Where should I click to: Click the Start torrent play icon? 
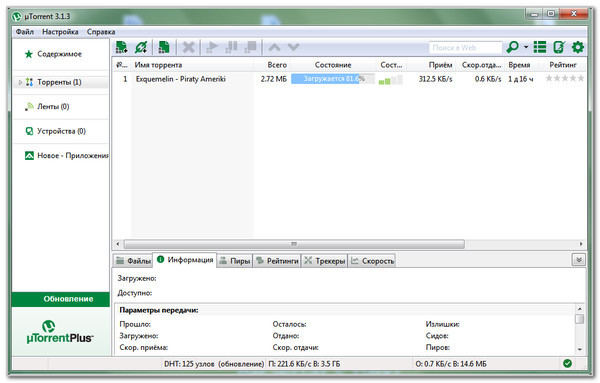click(212, 47)
